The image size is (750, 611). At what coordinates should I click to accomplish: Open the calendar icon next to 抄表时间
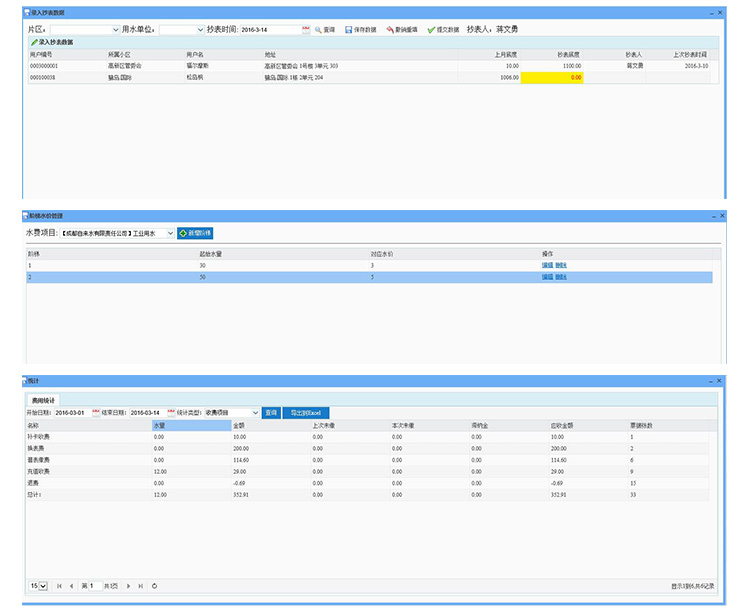pyautogui.click(x=306, y=30)
